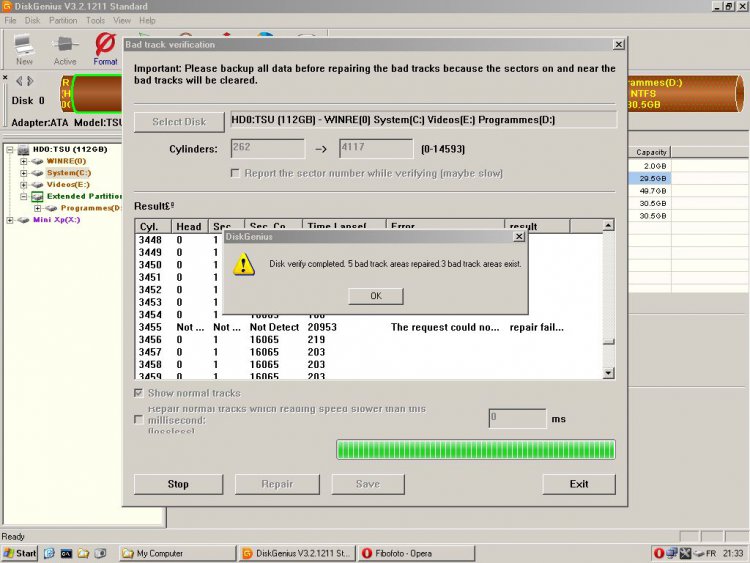Click OK in the DiskGenius message
This screenshot has width=750, height=563.
376,296
